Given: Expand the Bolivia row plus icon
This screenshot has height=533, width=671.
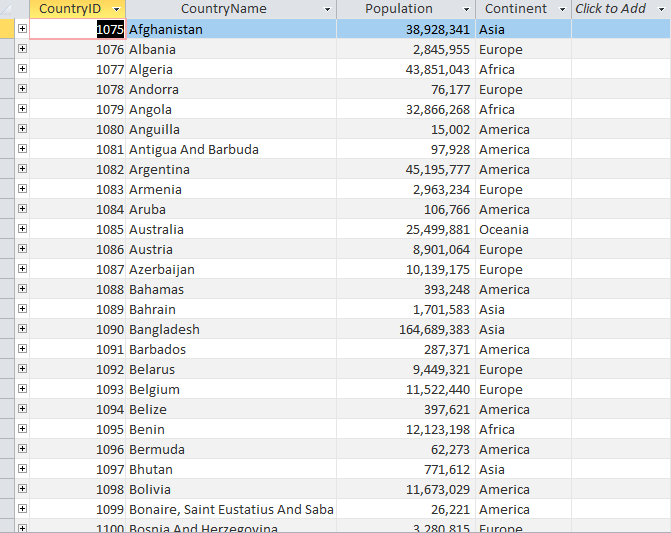Looking at the screenshot, I should [22, 489].
